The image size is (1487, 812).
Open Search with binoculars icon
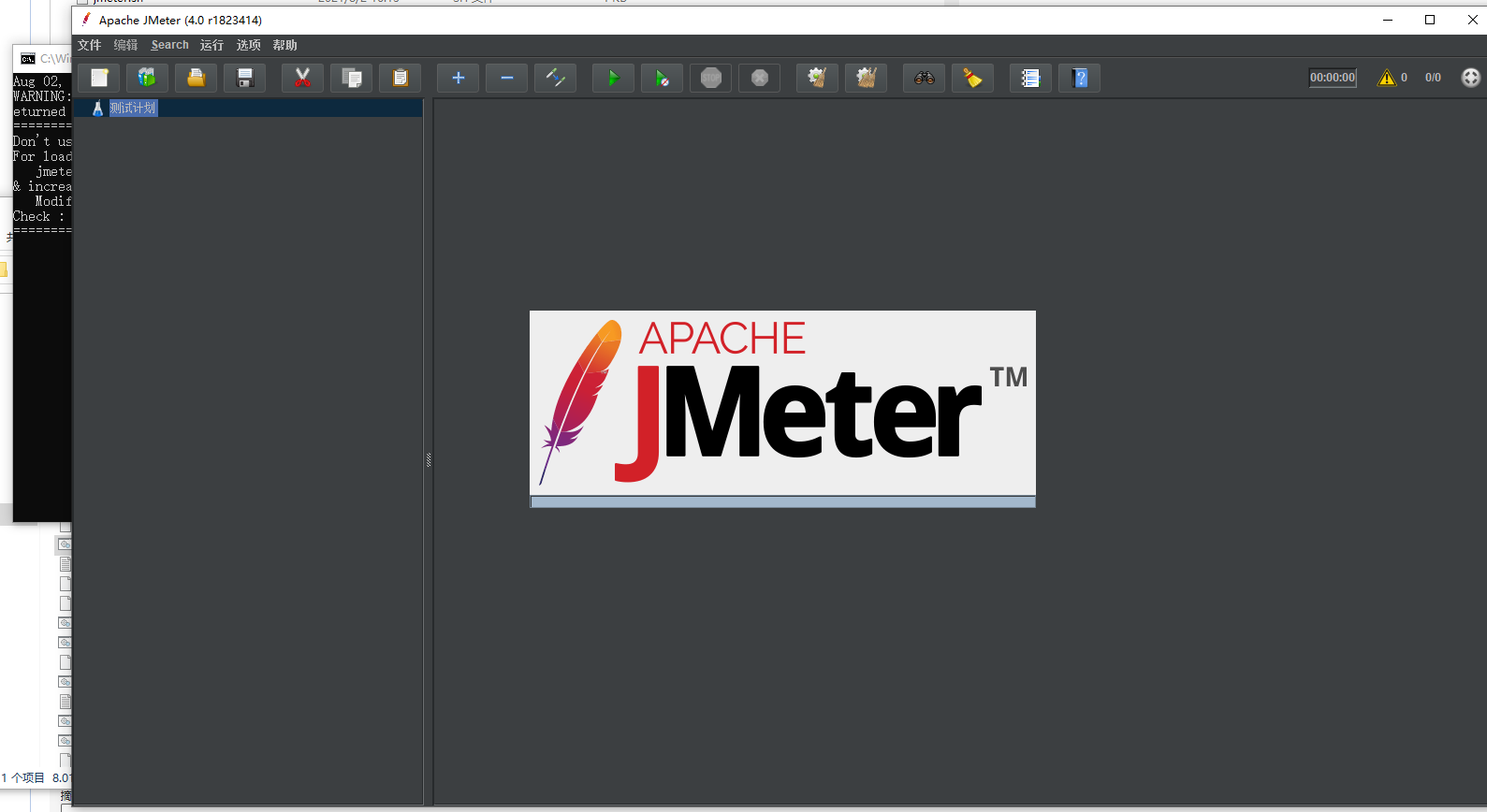click(924, 78)
